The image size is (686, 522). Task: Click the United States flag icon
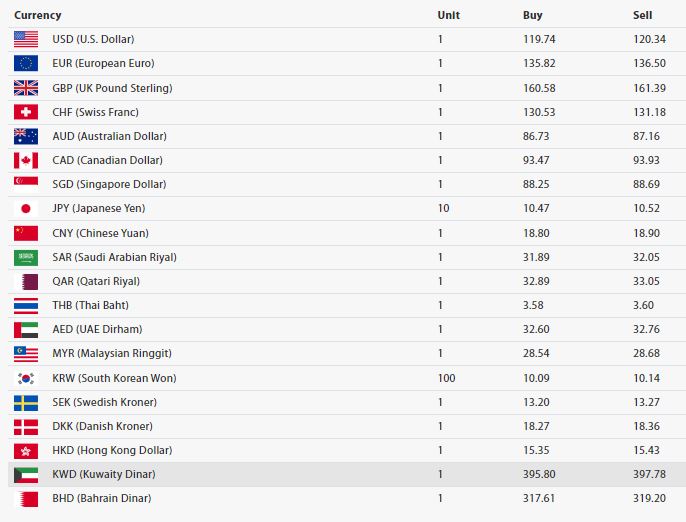[26, 39]
